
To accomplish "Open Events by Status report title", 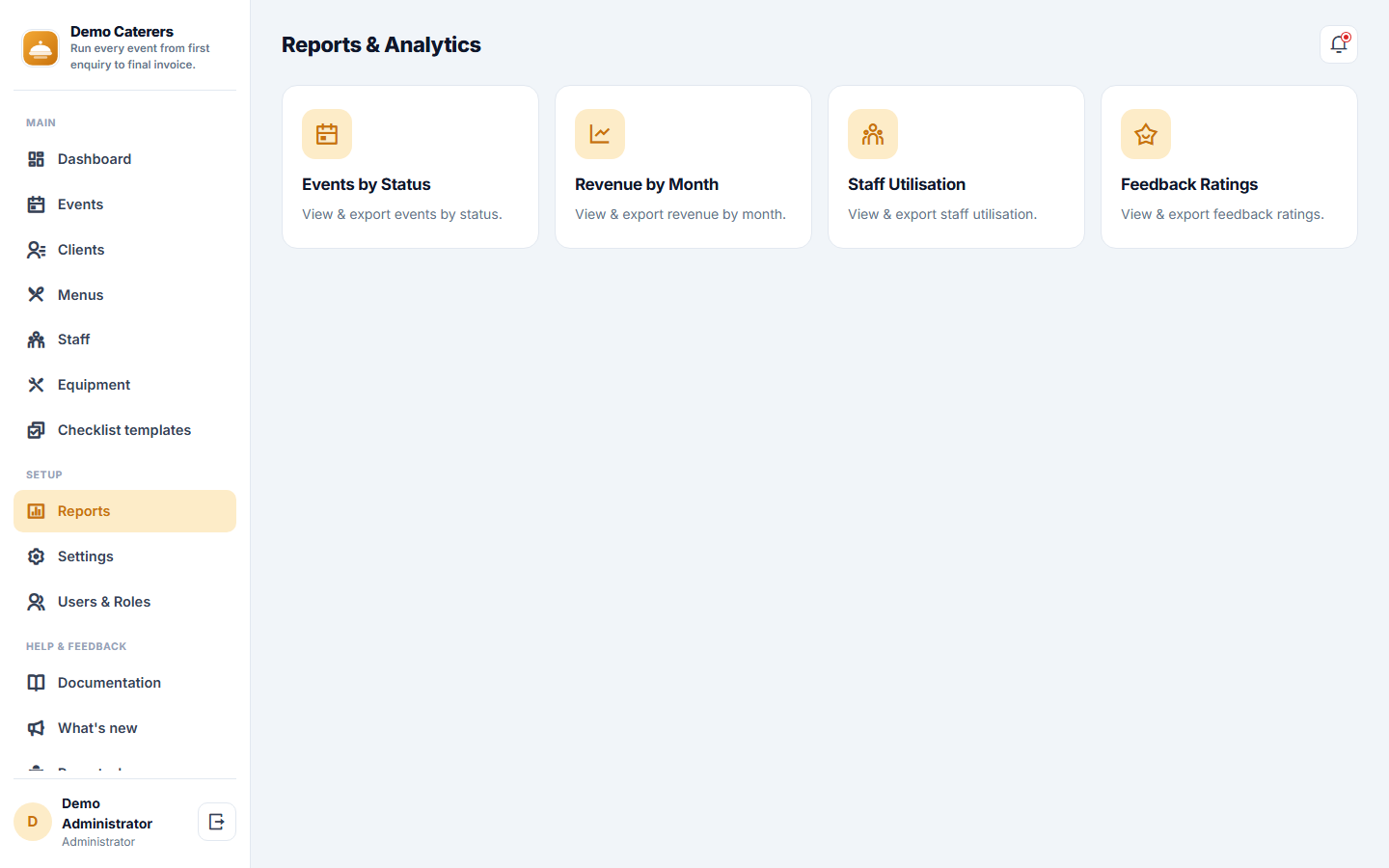I will tap(367, 184).
